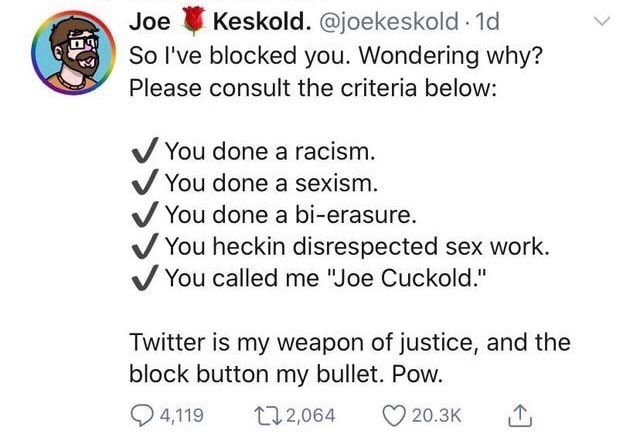Click the reply speech bubble icon

pos(143,414)
